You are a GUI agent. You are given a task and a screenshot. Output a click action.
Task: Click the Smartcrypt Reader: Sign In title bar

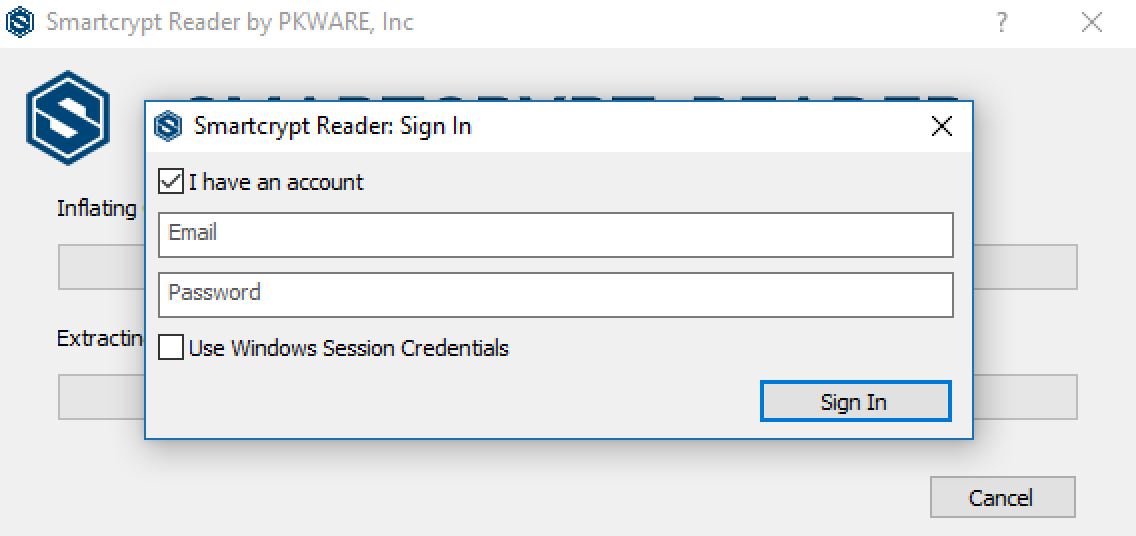click(x=600, y=126)
